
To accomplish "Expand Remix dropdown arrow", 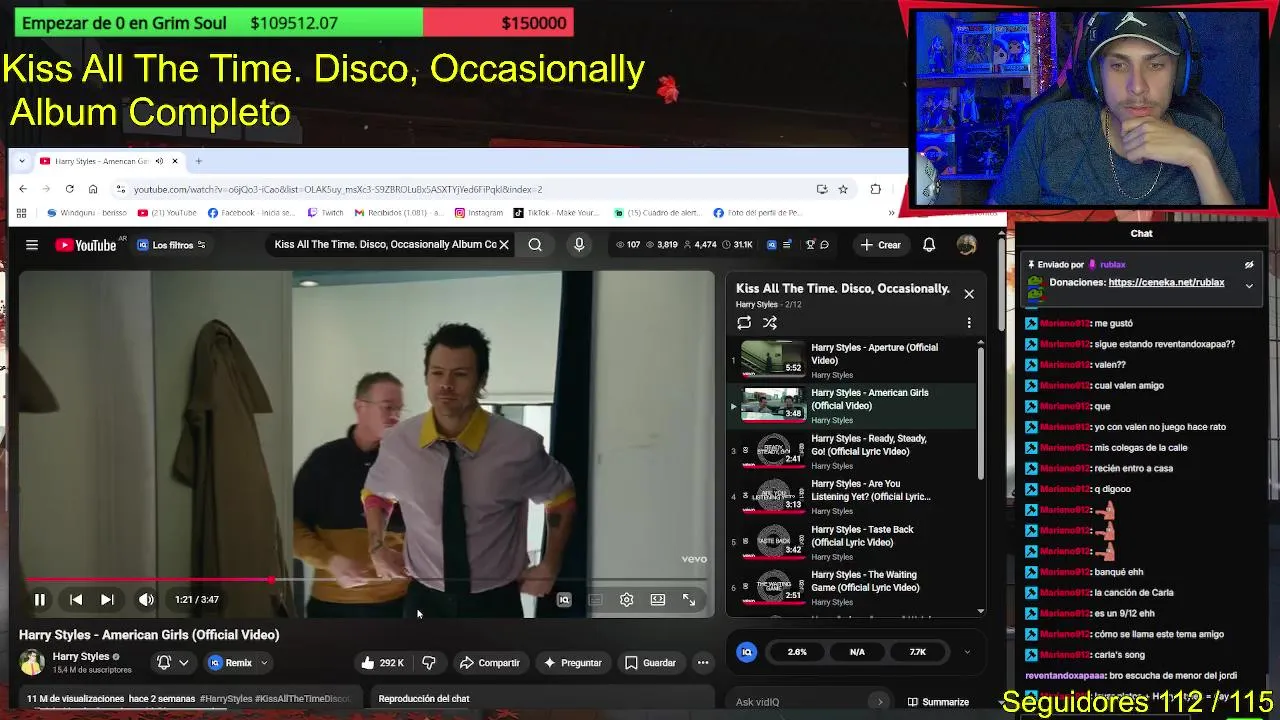I will [x=264, y=662].
